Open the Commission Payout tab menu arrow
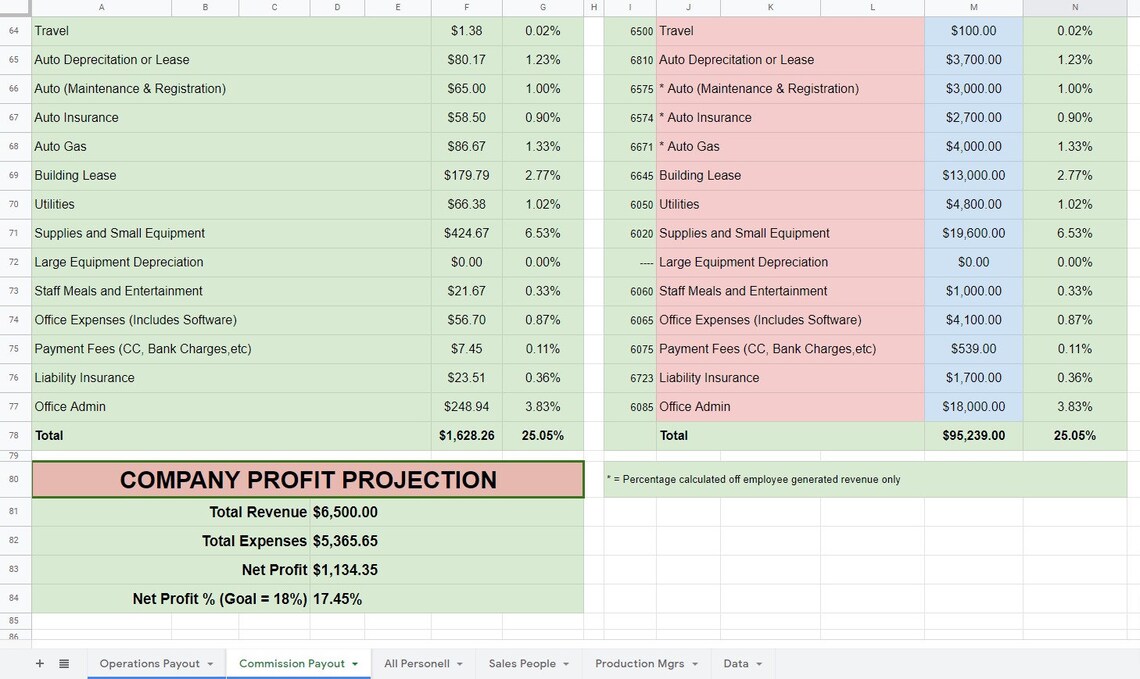This screenshot has height=679, width=1140. 352,663
